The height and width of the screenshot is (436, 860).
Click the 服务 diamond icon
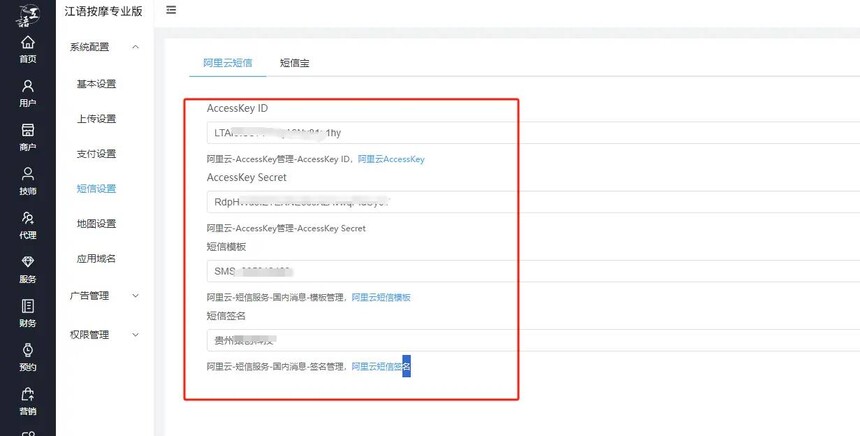pos(27,268)
